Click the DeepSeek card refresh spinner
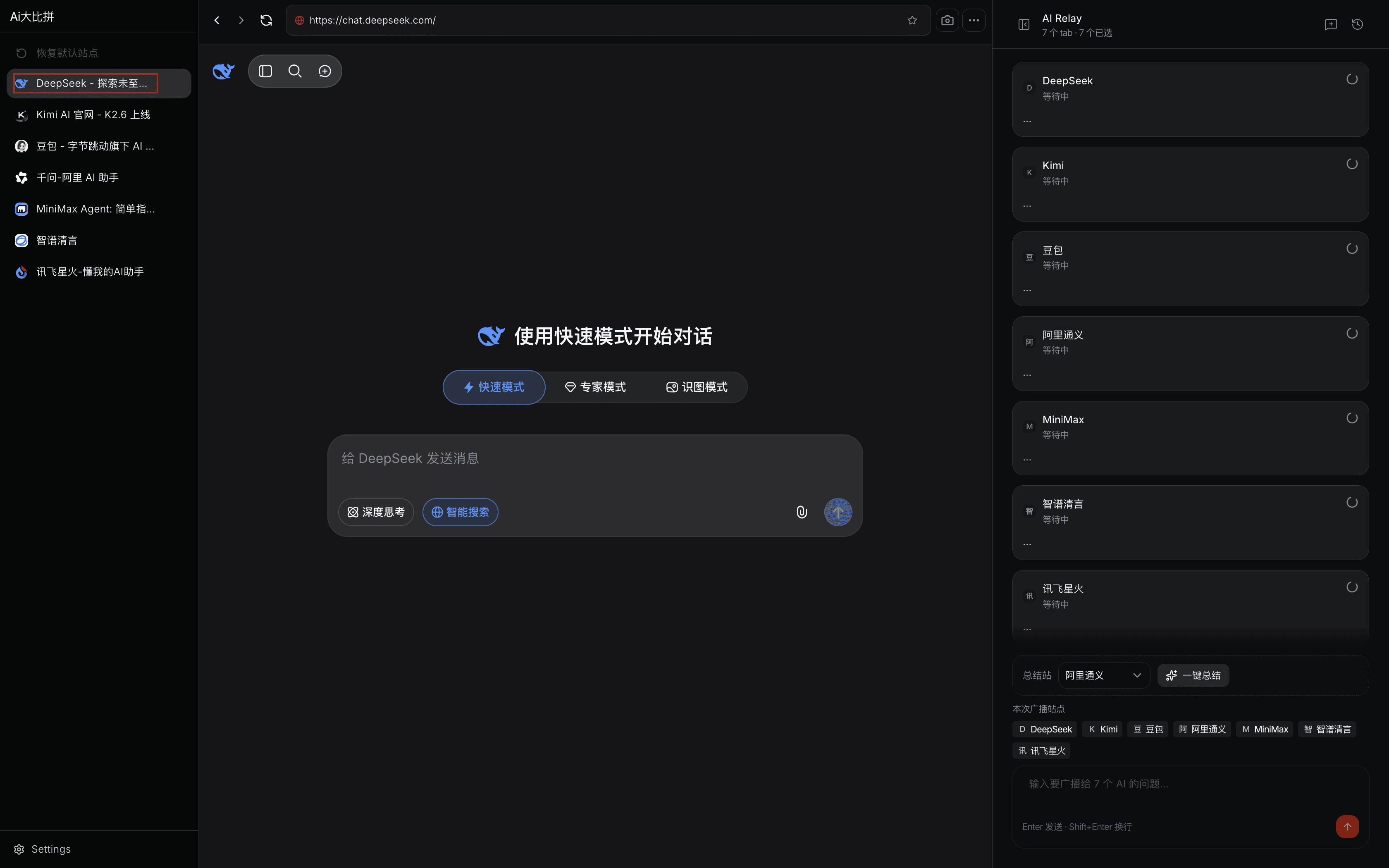 (x=1352, y=79)
